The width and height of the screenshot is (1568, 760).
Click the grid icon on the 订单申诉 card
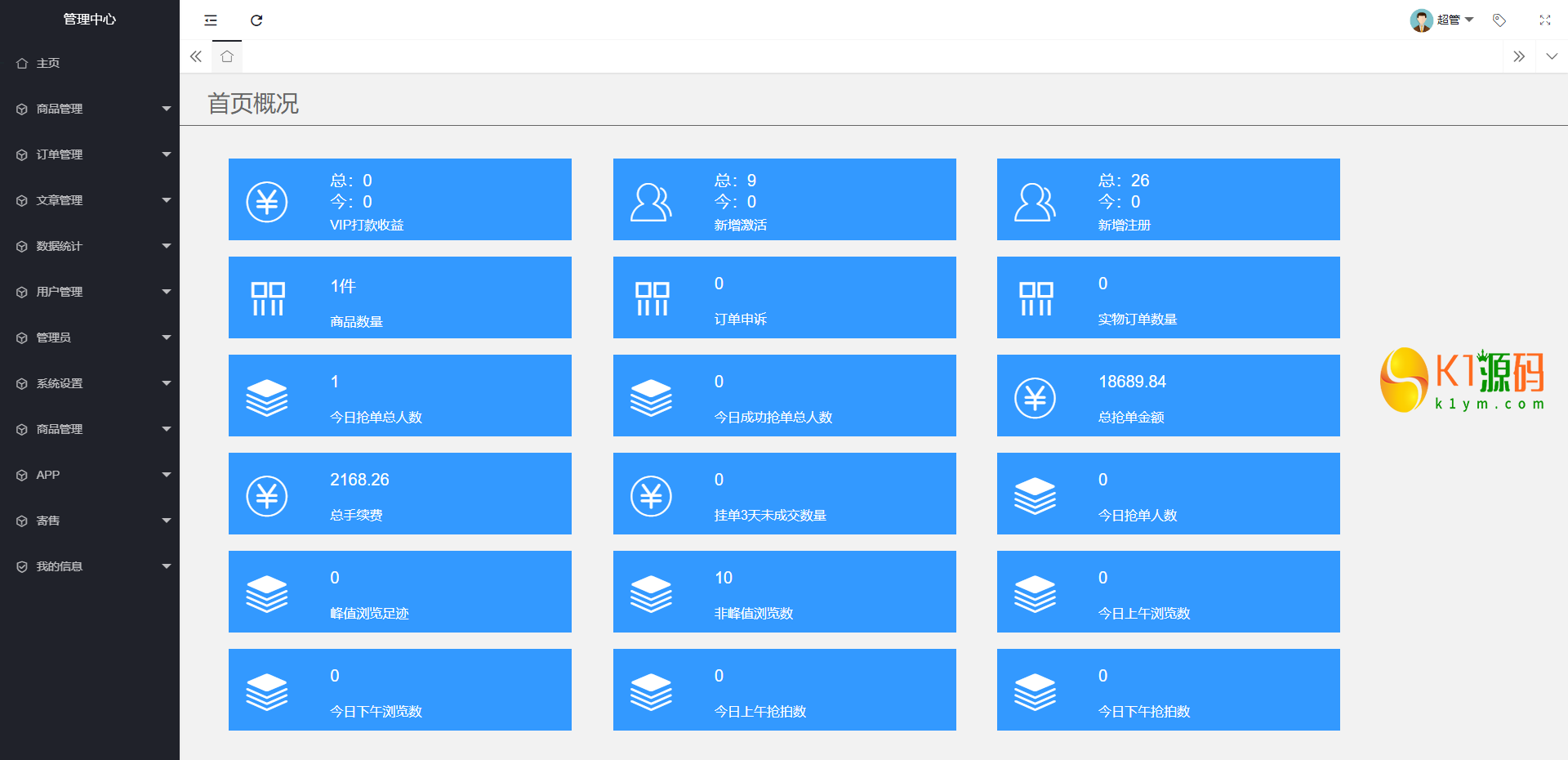(653, 299)
